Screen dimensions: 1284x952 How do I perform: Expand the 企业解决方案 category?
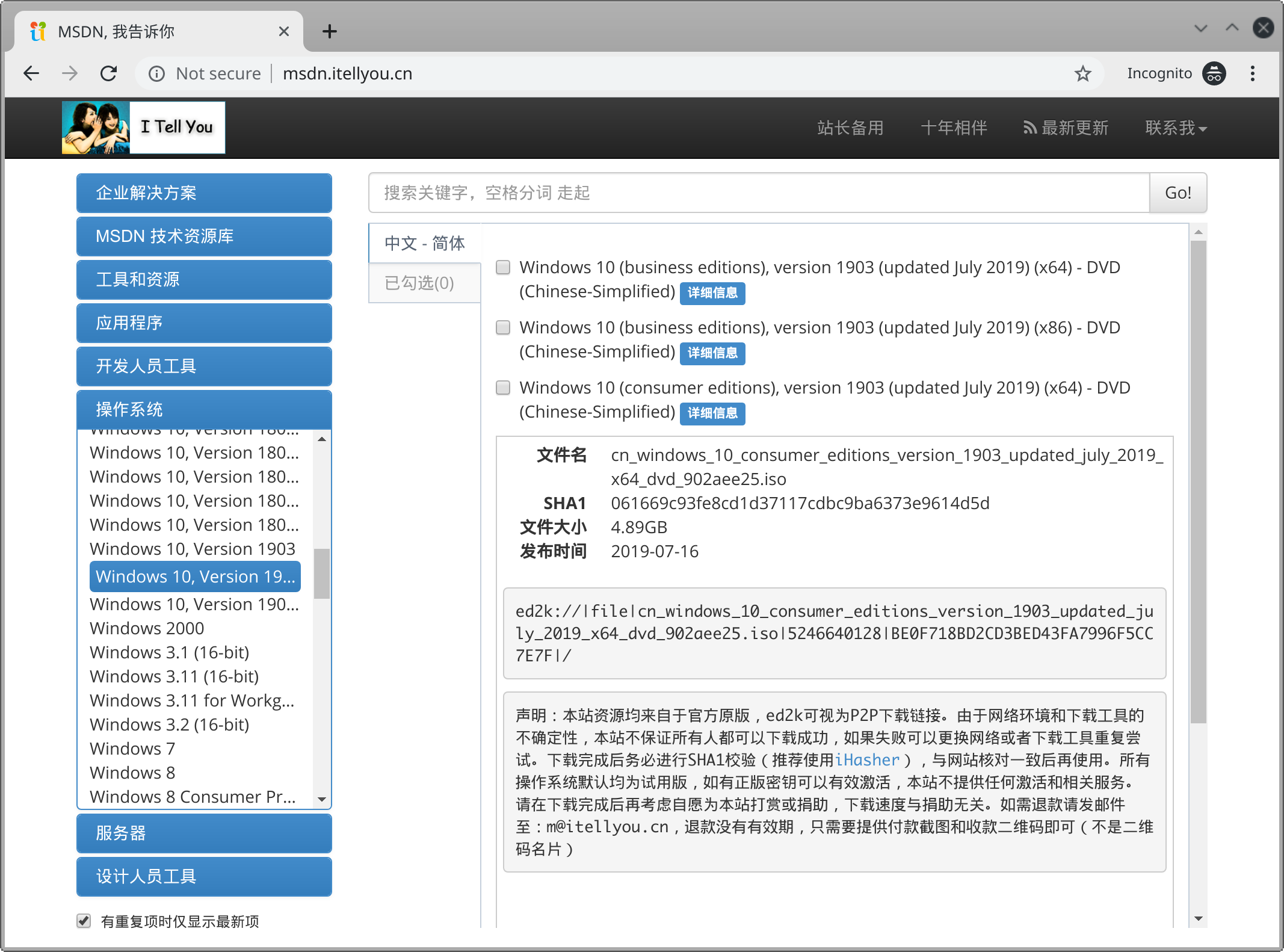coord(204,193)
